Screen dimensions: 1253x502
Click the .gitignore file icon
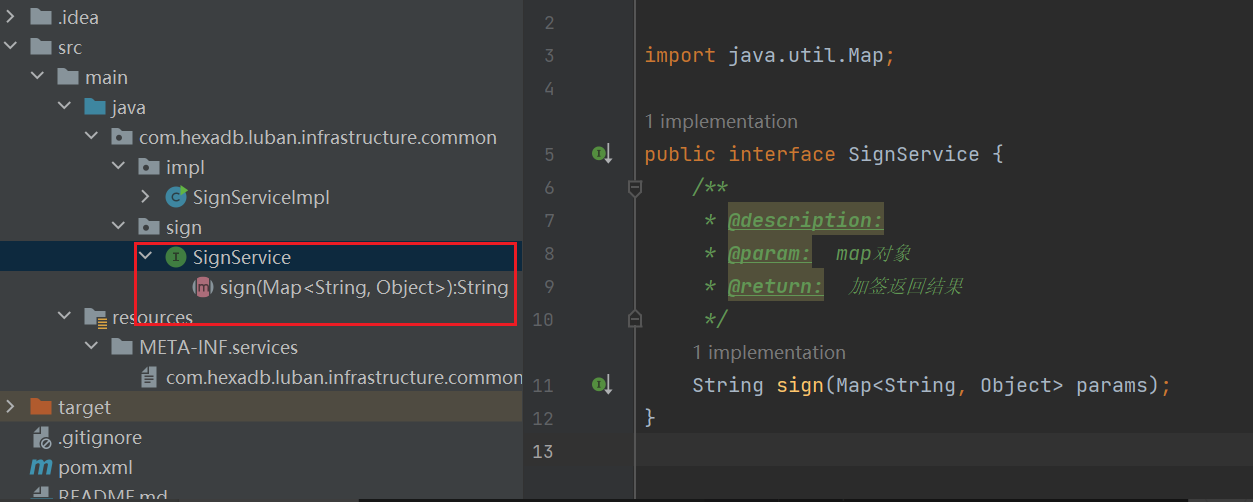point(41,437)
